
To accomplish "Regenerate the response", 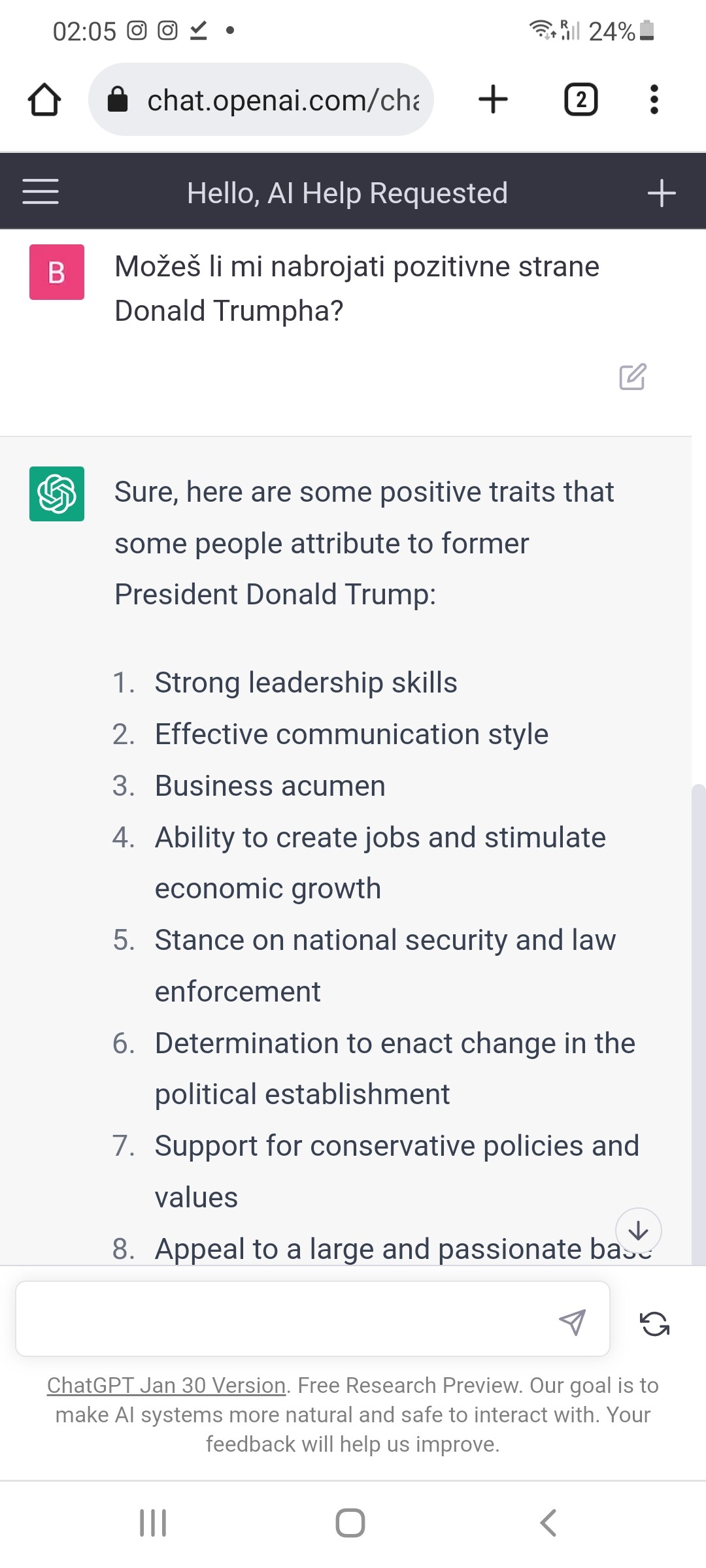I will click(654, 1324).
